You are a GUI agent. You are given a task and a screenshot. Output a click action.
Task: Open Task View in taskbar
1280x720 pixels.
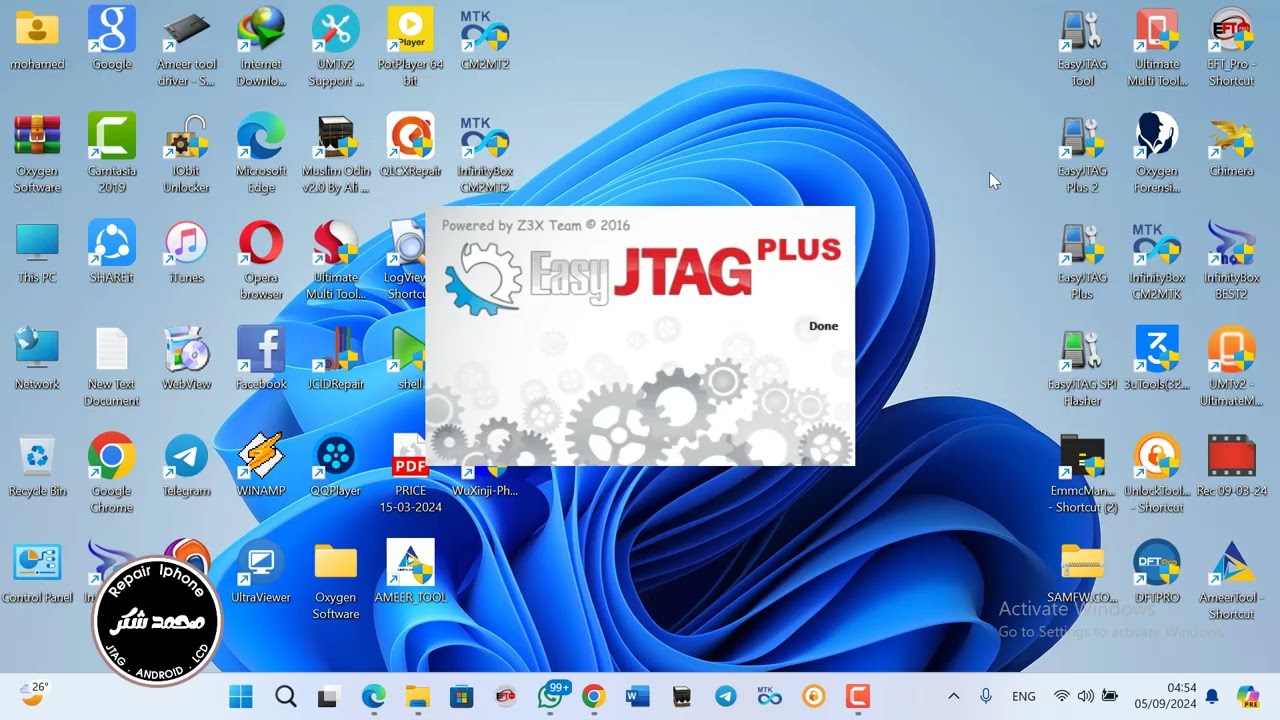pos(328,696)
